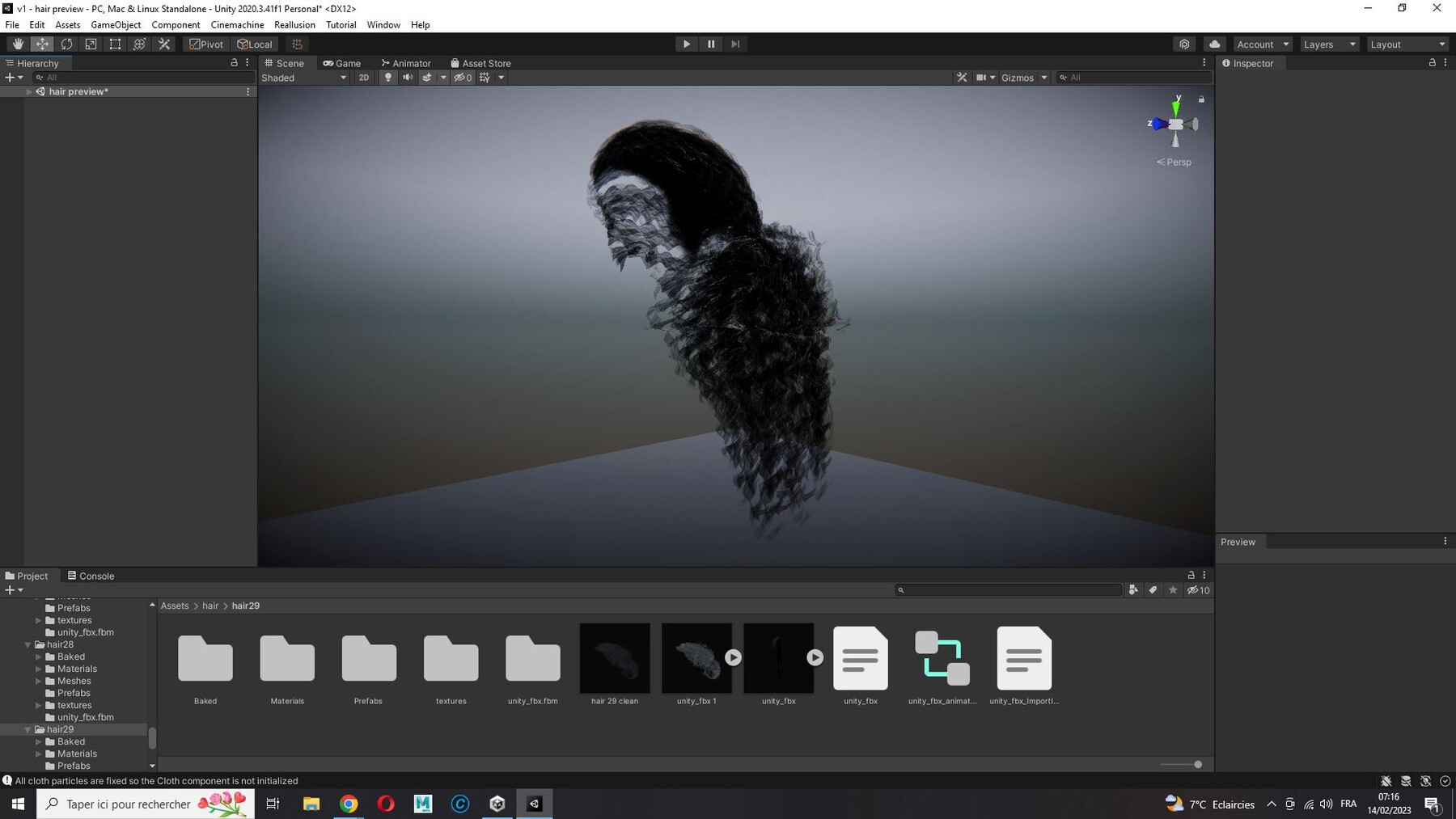1456x819 pixels.
Task: Open hair preview scene options menu
Action: coord(248,91)
